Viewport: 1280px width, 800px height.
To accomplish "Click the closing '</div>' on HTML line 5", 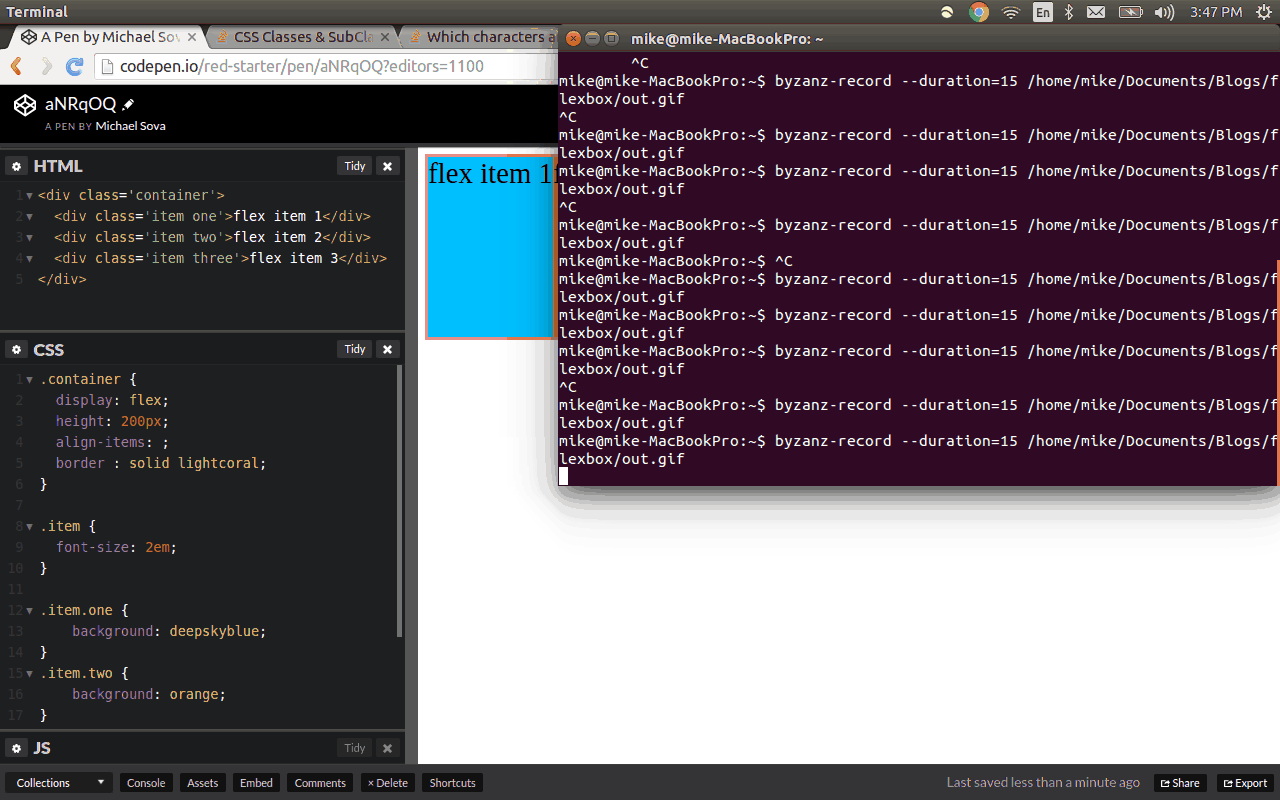I will point(62,280).
